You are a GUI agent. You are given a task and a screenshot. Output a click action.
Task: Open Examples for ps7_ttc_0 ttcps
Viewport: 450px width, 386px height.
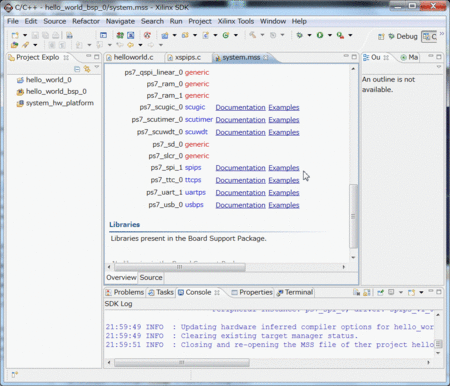pyautogui.click(x=284, y=180)
